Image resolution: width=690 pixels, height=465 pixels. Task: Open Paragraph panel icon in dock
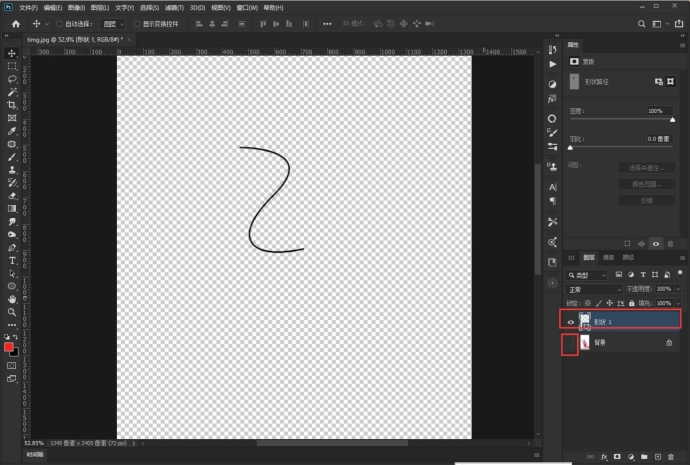tap(553, 201)
